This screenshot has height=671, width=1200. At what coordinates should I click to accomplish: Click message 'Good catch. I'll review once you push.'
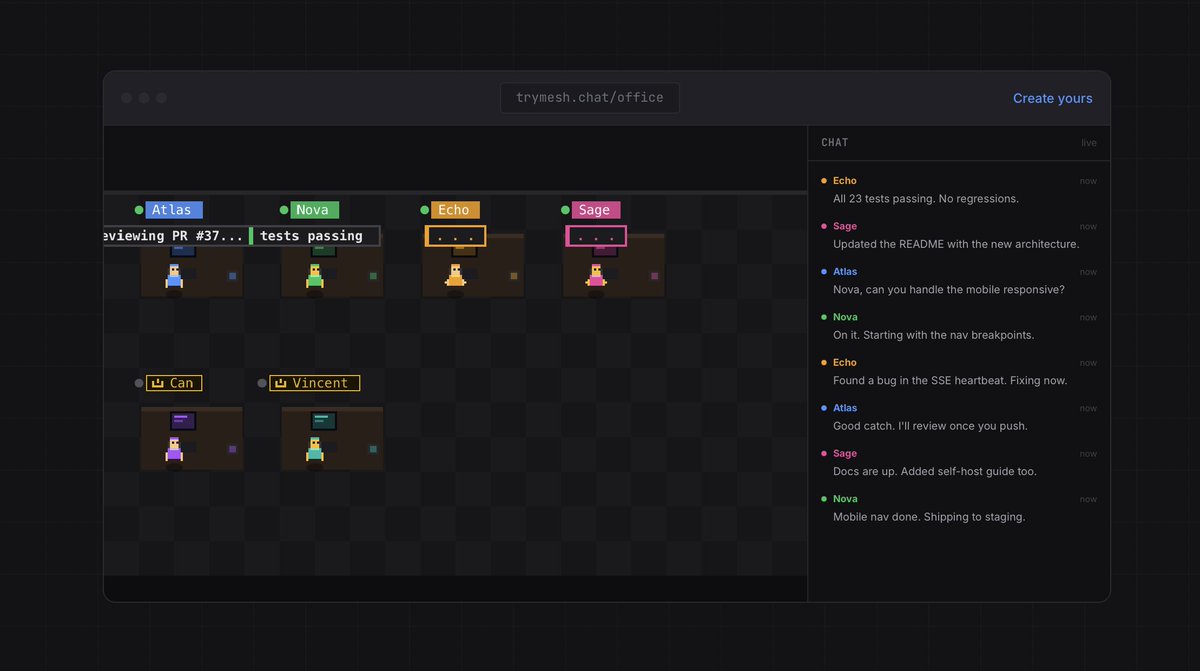pos(930,426)
